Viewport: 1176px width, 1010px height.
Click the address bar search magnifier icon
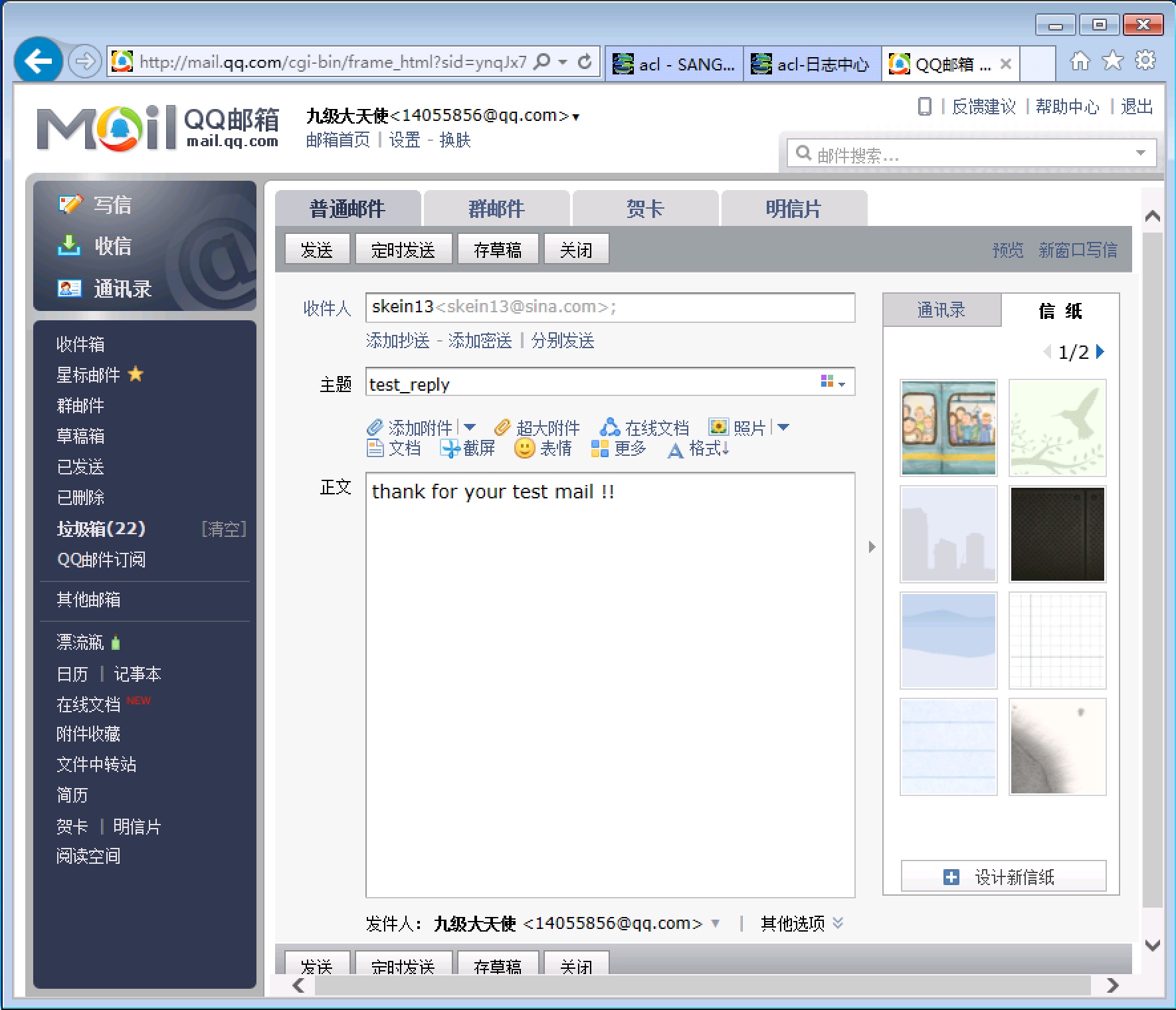pyautogui.click(x=542, y=62)
